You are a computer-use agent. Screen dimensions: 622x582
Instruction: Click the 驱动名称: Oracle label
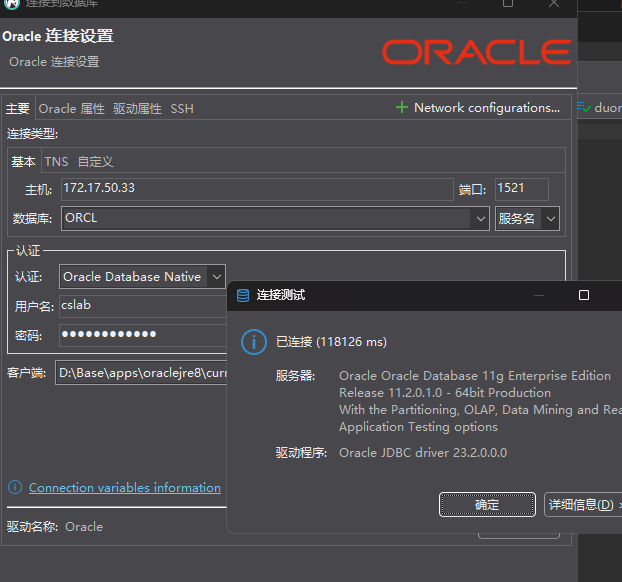tap(55, 526)
